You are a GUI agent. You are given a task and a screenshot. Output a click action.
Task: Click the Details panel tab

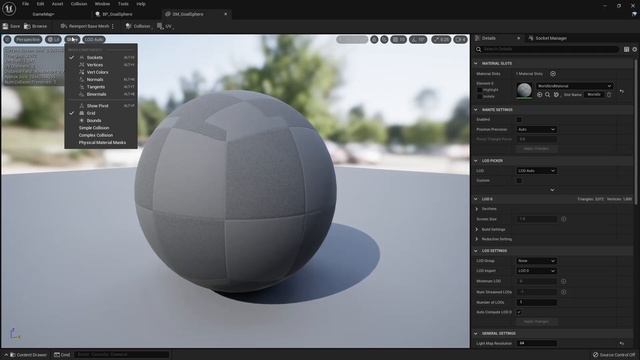pos(489,38)
